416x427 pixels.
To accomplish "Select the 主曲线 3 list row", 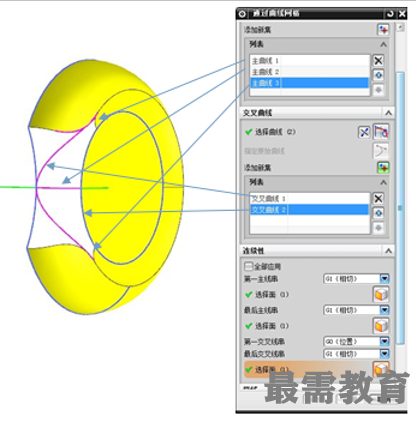I will (x=309, y=83).
